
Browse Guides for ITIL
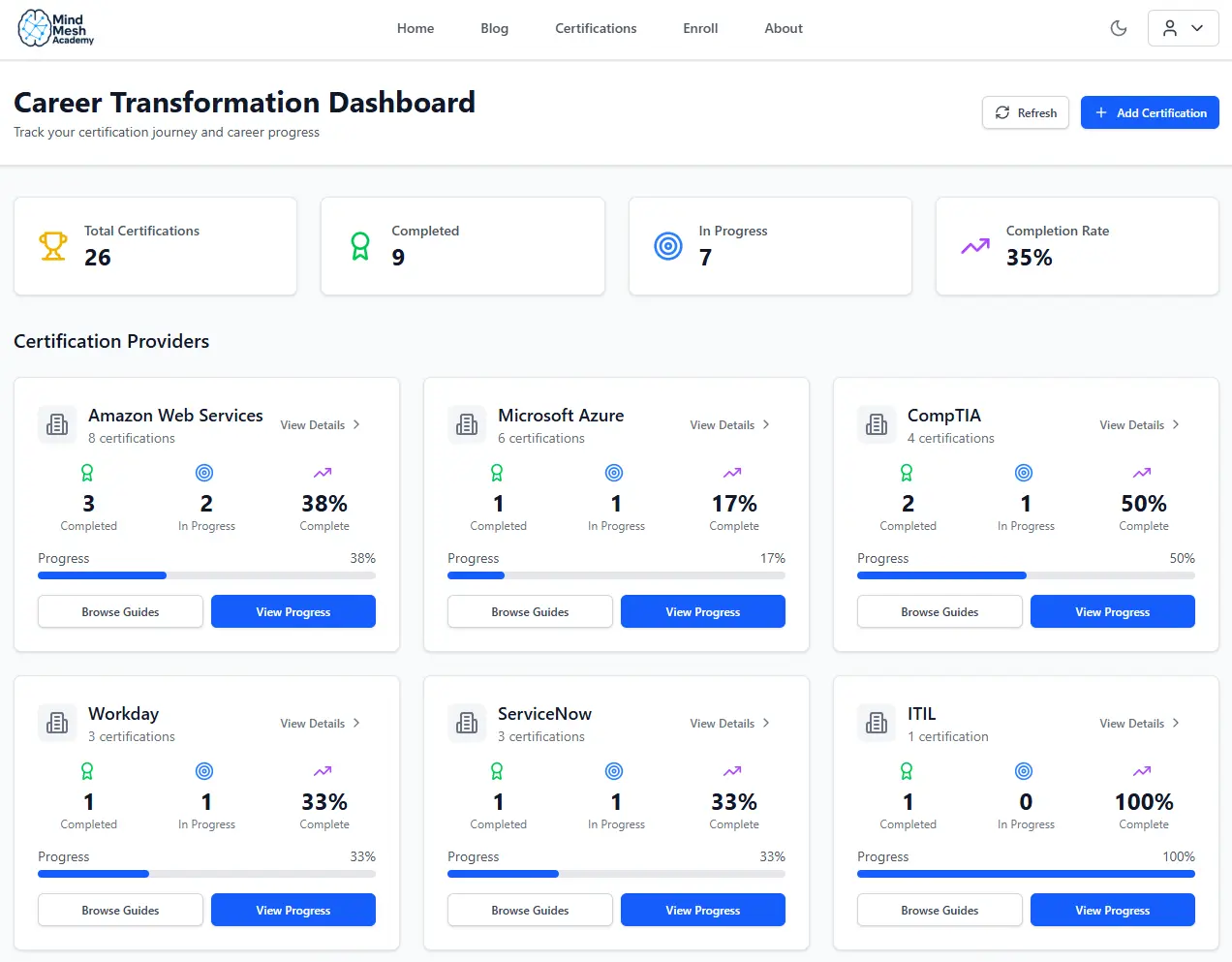939,910
